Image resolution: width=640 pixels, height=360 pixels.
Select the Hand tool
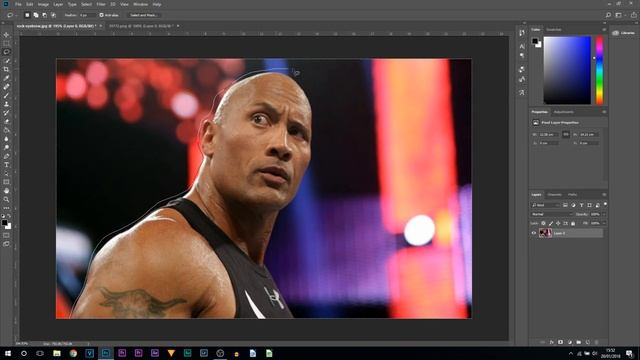click(x=6, y=191)
